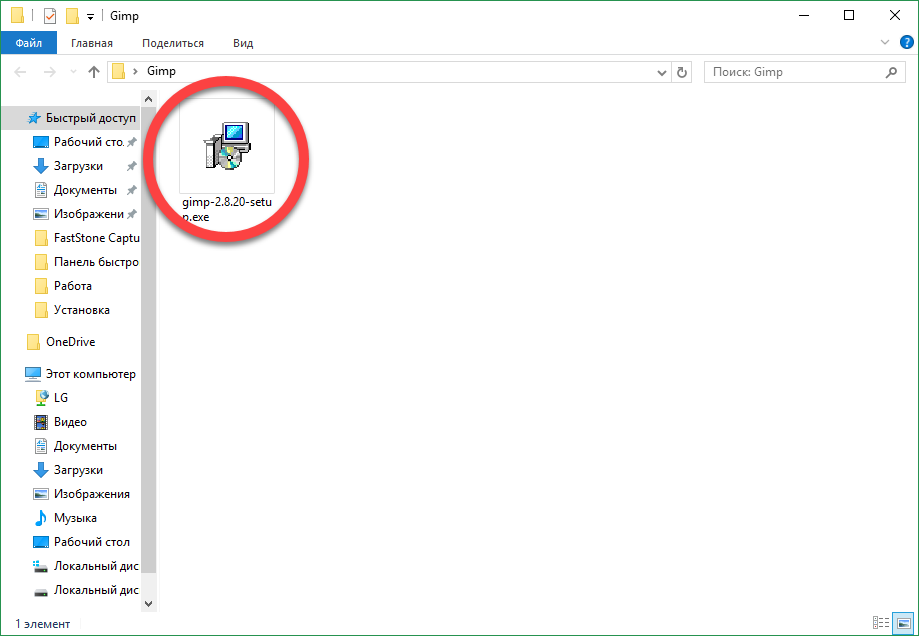Expand the ribbon using the chevron
The width and height of the screenshot is (919, 636).
884,43
